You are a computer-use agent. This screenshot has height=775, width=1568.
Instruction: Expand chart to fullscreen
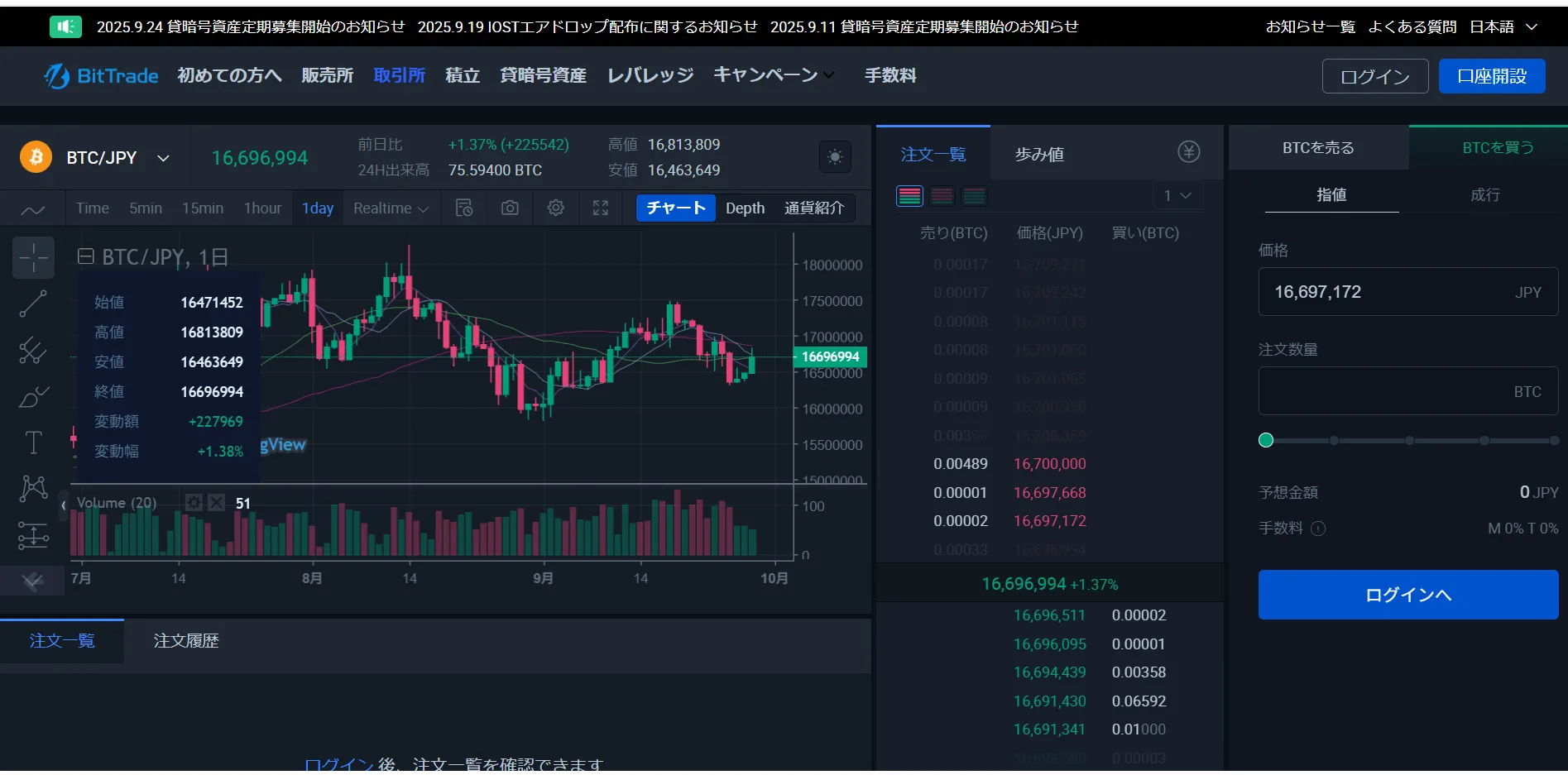[x=601, y=208]
